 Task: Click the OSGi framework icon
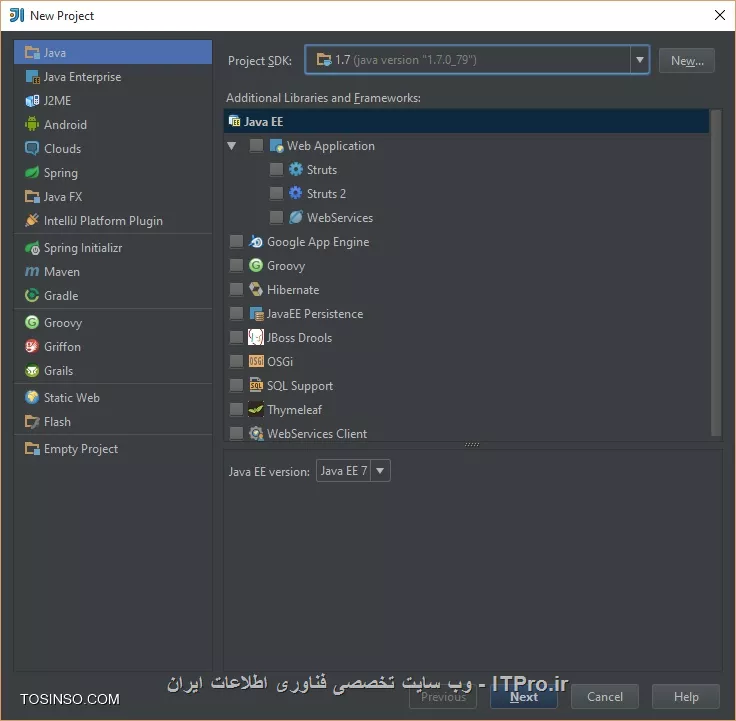pyautogui.click(x=256, y=361)
